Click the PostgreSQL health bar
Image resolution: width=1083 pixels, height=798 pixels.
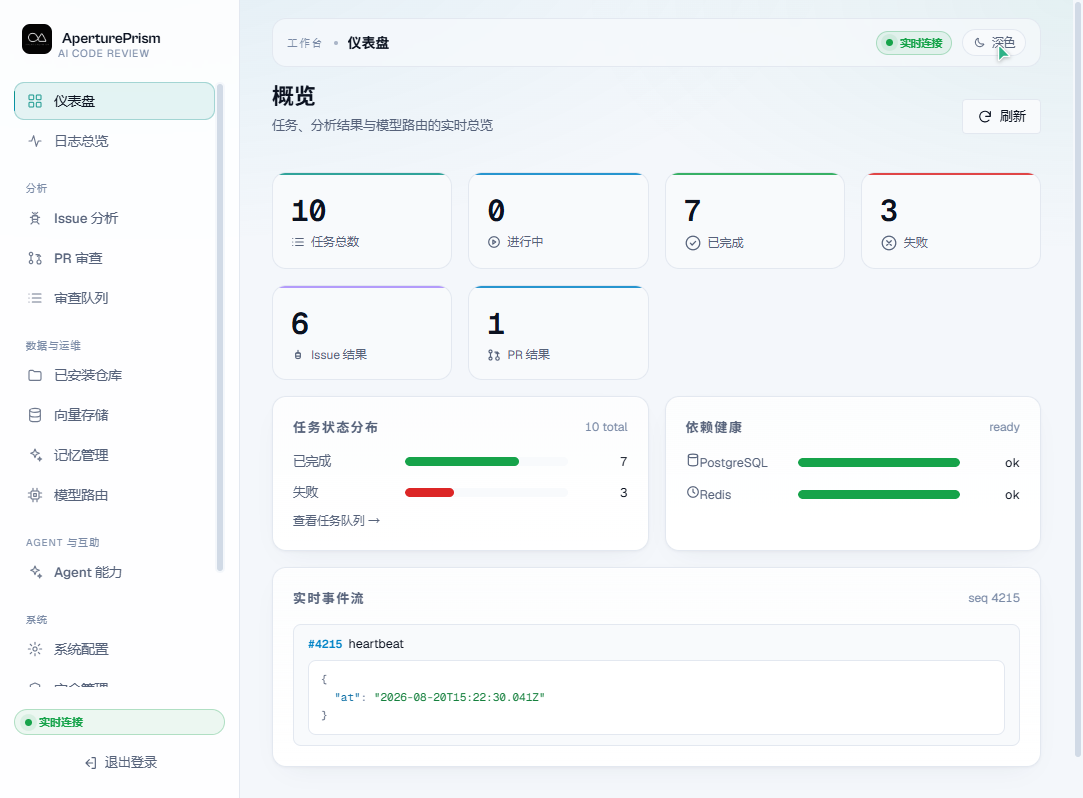pos(879,463)
